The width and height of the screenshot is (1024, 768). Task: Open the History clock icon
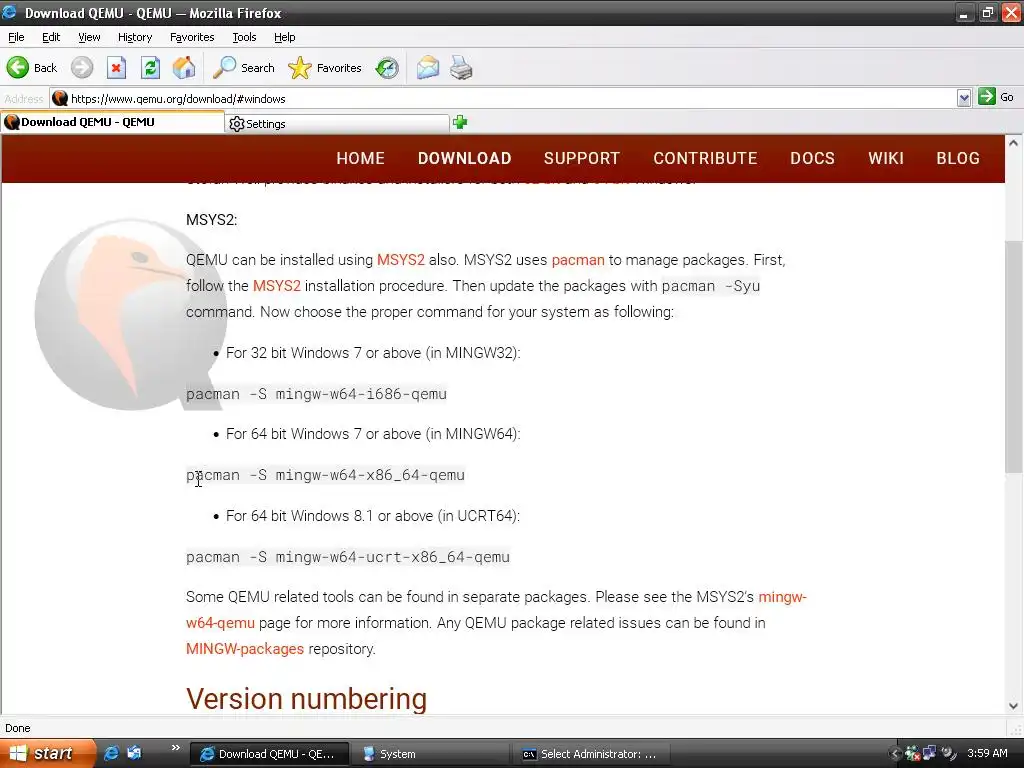click(x=387, y=68)
